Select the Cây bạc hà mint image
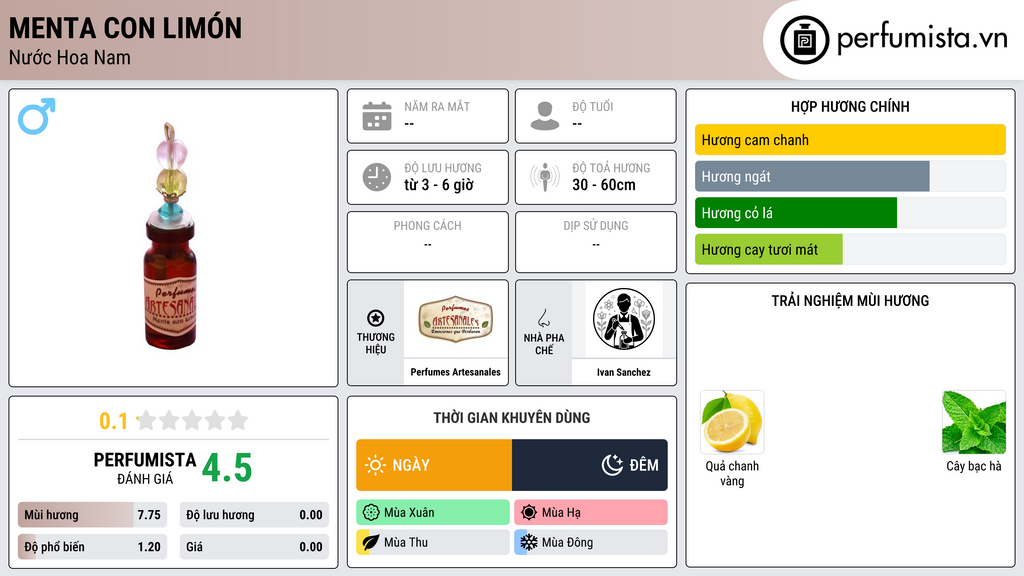Viewport: 1024px width, 576px height. 974,423
